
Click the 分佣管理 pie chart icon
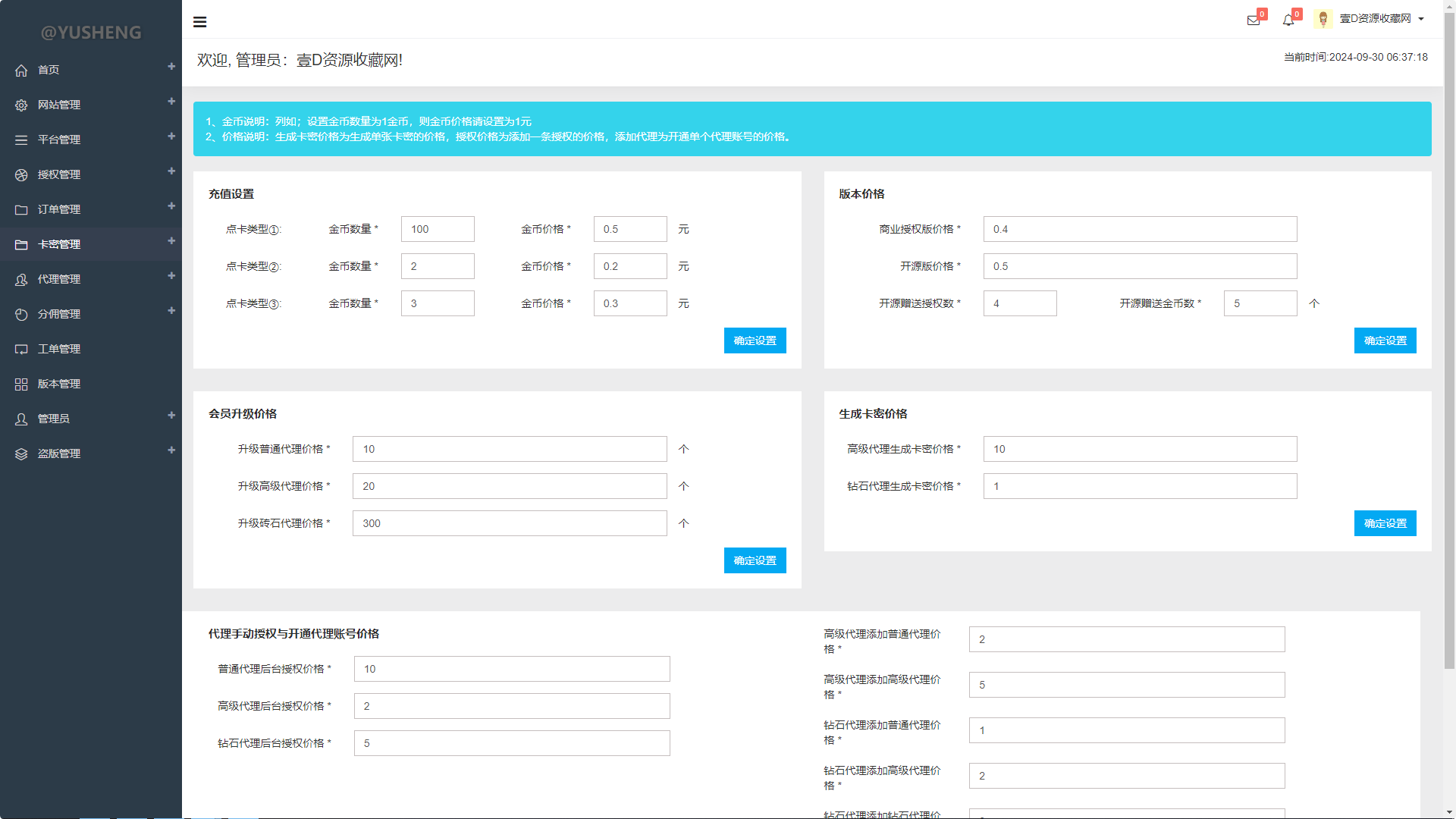(21, 315)
